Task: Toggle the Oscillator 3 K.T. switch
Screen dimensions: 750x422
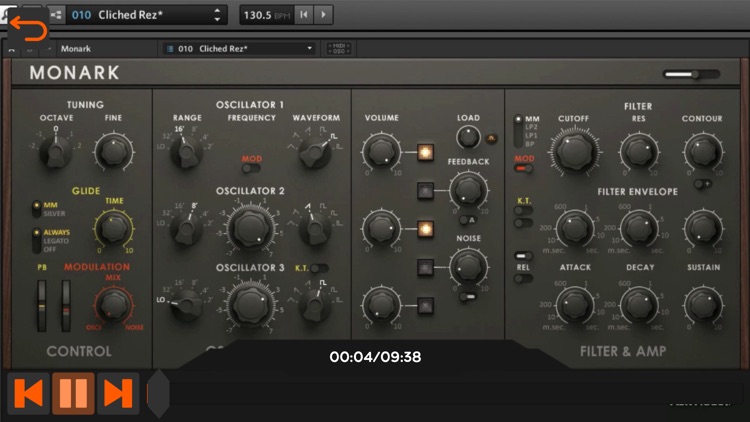Action: point(319,268)
